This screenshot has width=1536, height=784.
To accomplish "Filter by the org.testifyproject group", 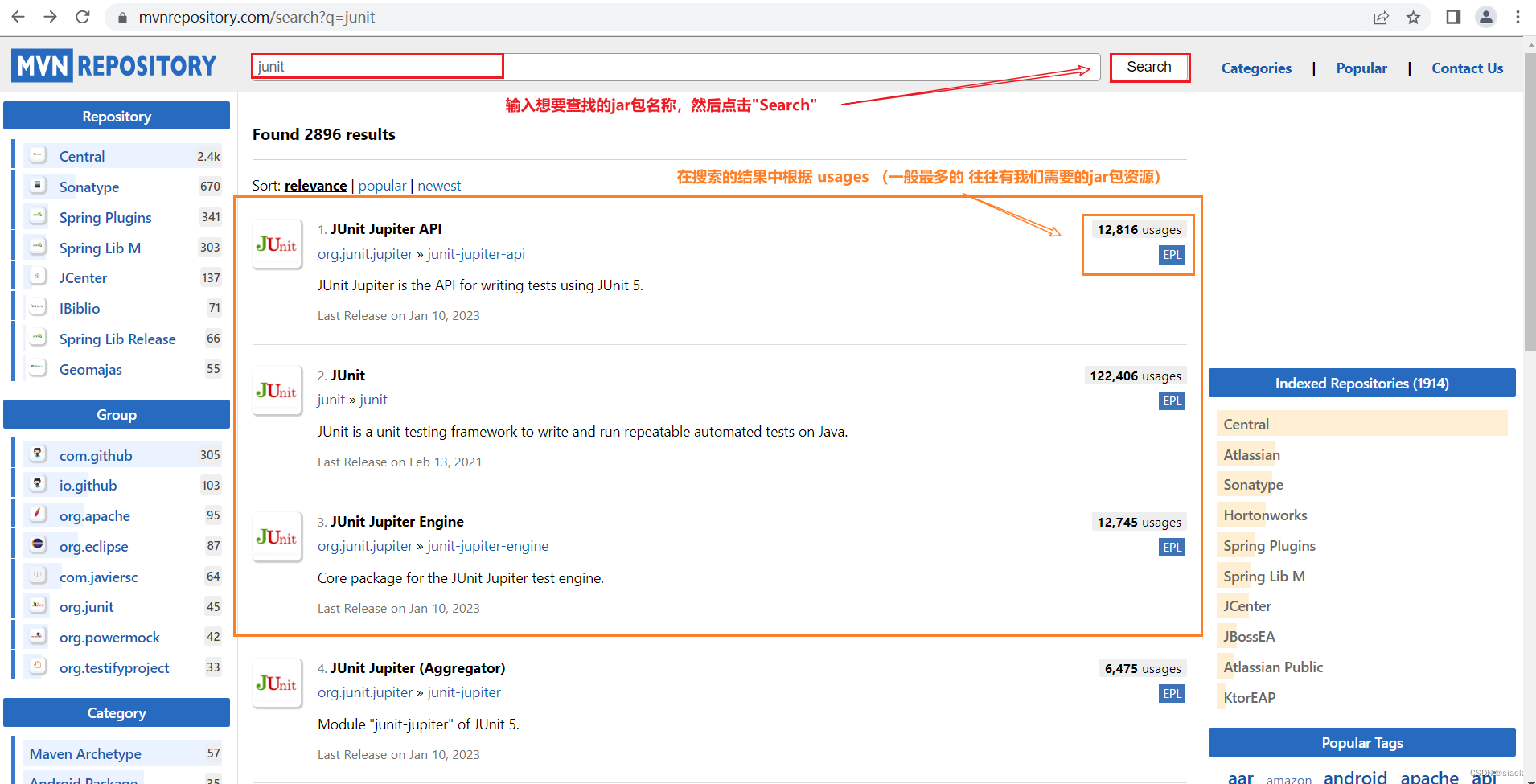I will point(114,667).
